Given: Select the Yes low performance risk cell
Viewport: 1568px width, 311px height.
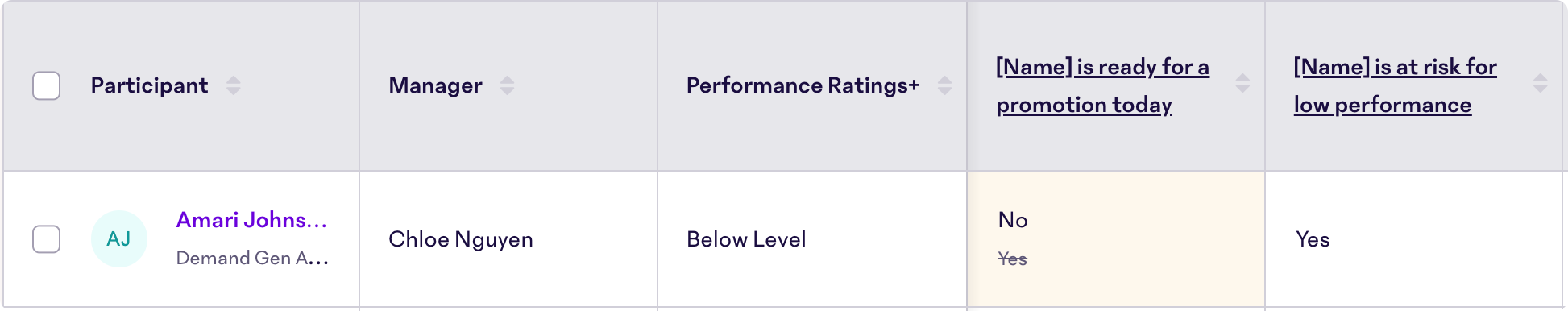Looking at the screenshot, I should pos(1414,239).
